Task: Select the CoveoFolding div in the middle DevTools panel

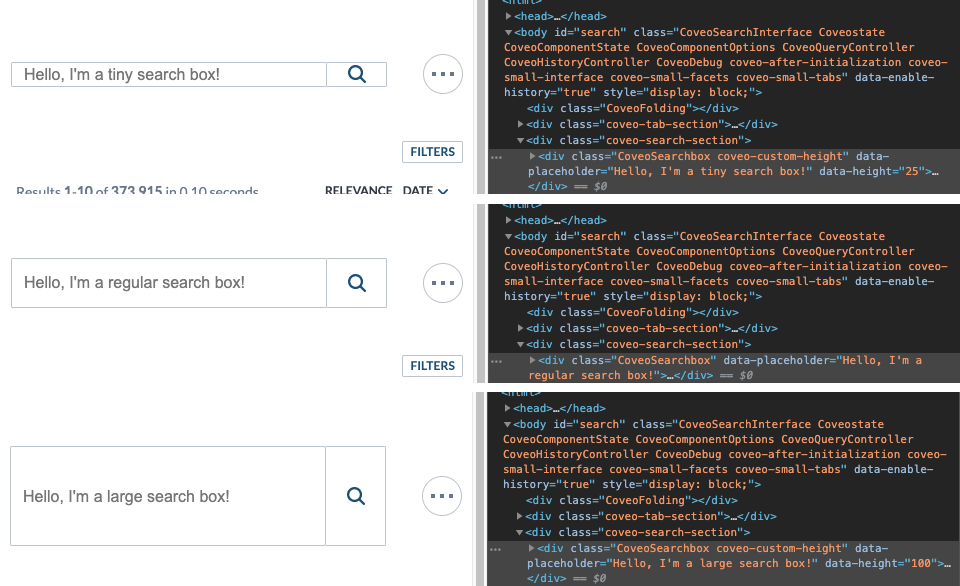Action: (632, 312)
